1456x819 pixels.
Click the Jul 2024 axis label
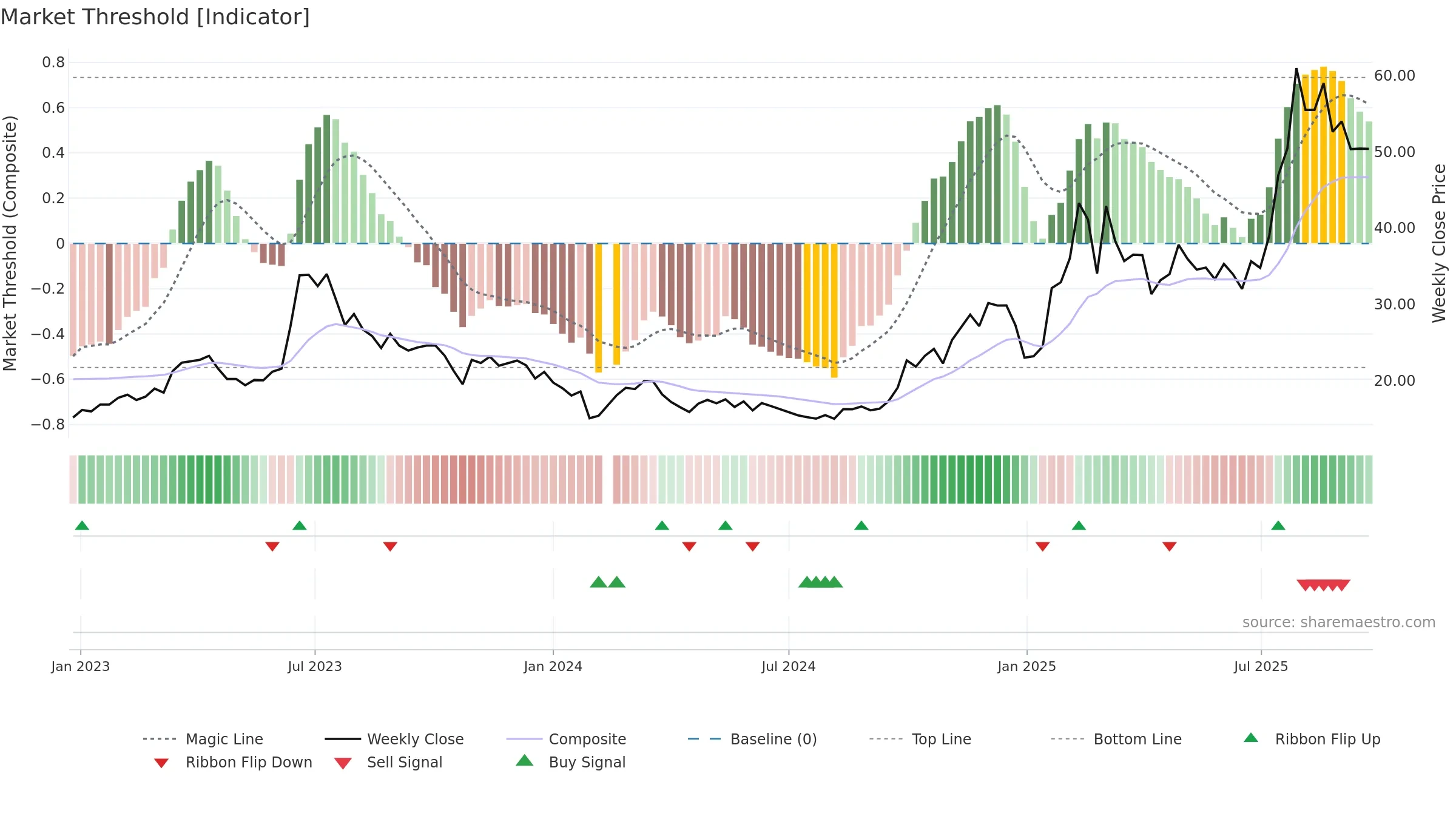789,667
